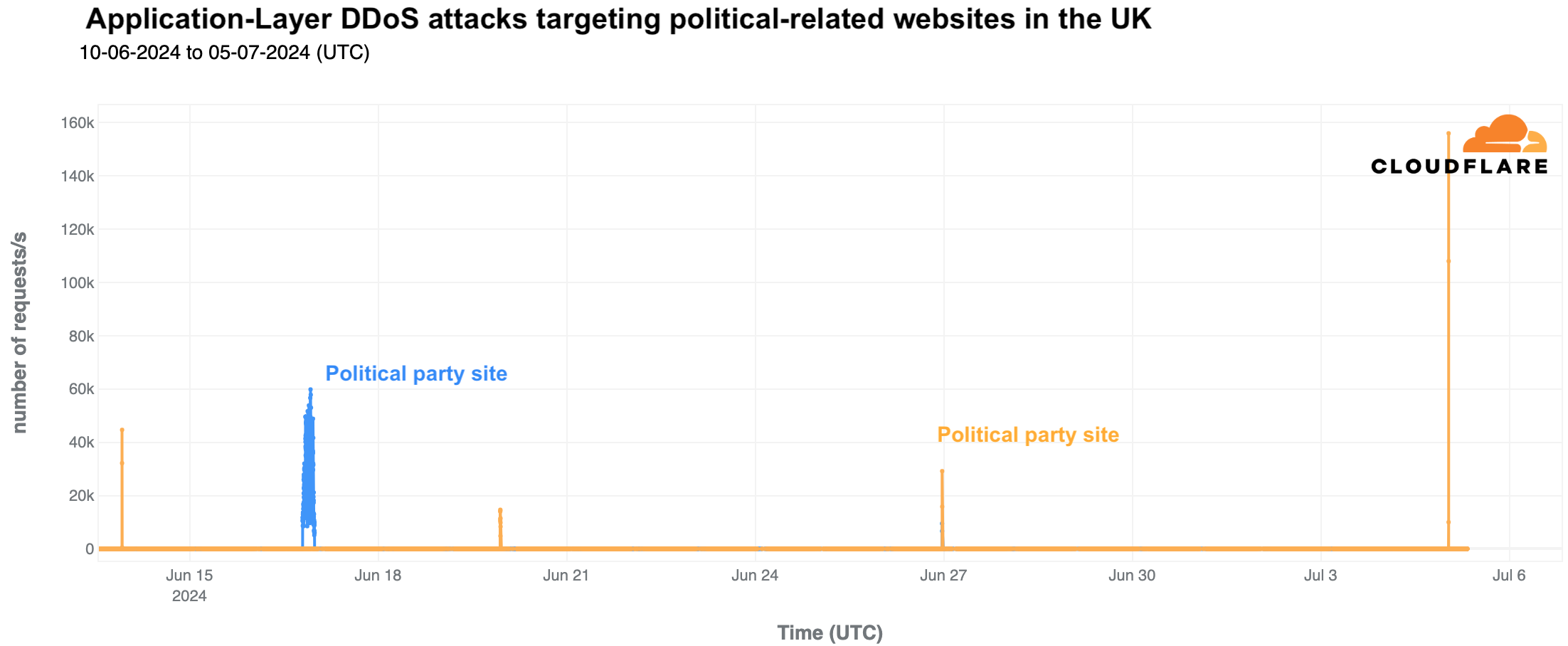Click the Time (UTC) axis title

(830, 632)
